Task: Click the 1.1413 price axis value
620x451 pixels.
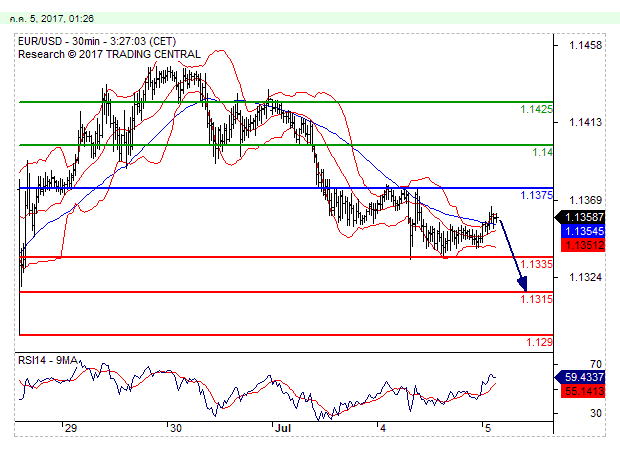Action: coord(586,123)
